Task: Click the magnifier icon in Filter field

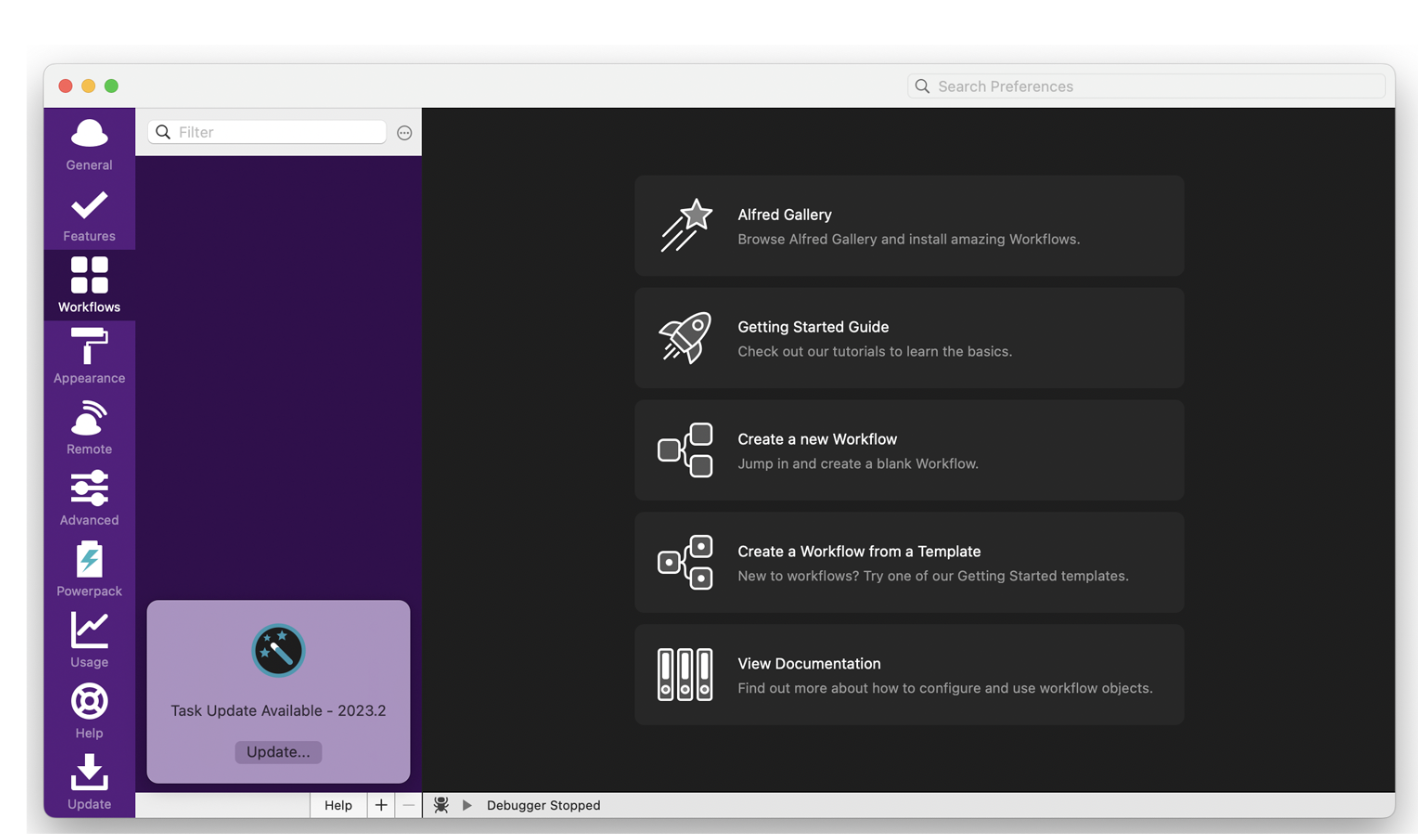Action: point(163,132)
